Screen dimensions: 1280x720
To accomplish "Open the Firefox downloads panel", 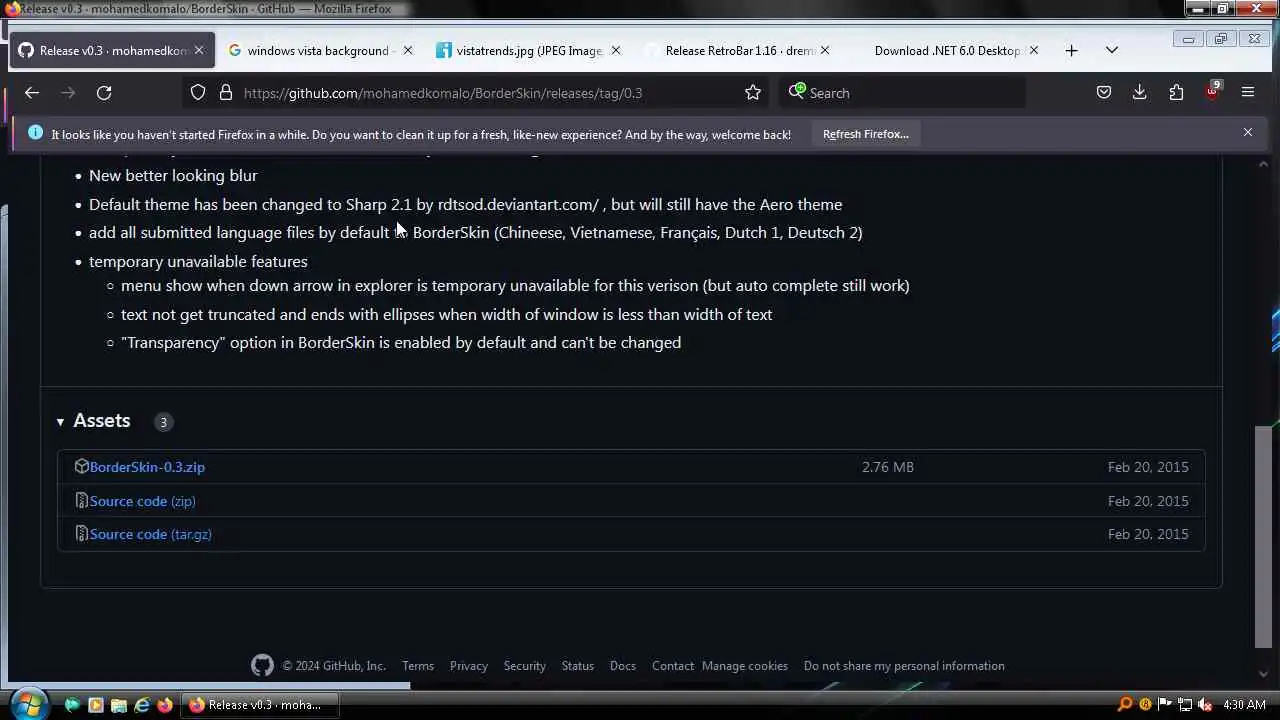I will 1140,93.
